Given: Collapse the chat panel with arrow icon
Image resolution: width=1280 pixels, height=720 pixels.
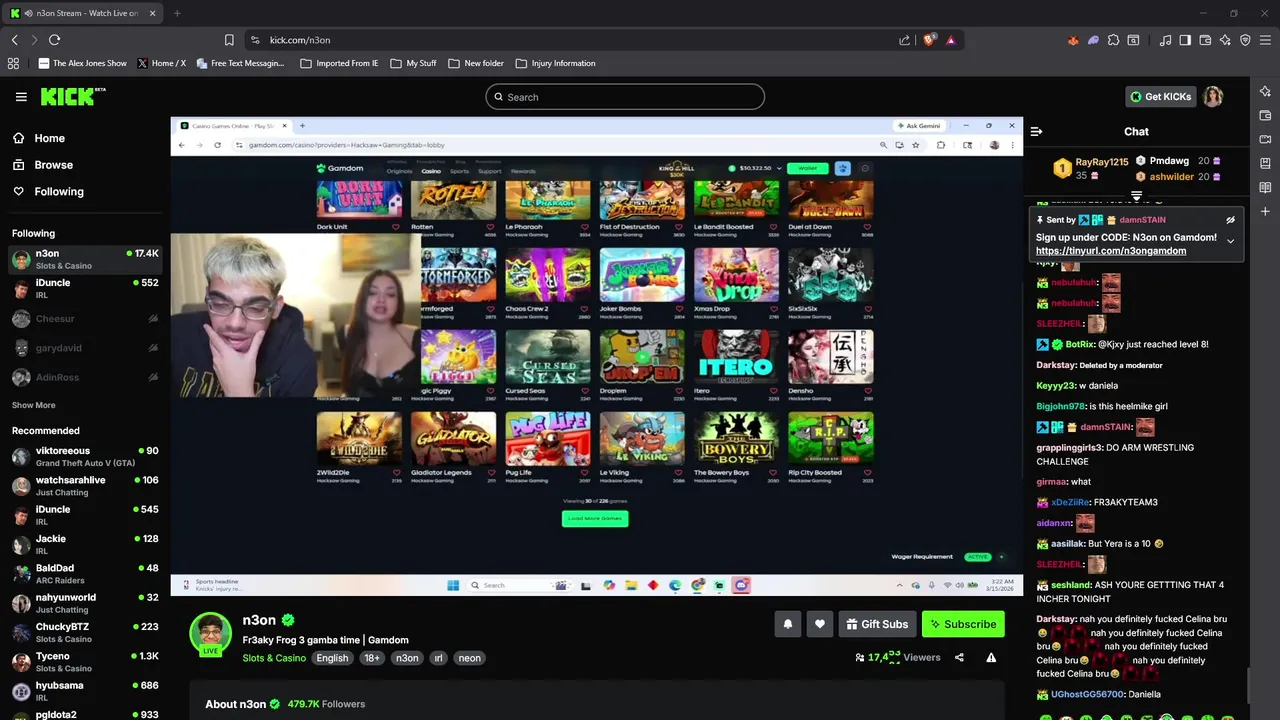Looking at the screenshot, I should [x=1036, y=131].
